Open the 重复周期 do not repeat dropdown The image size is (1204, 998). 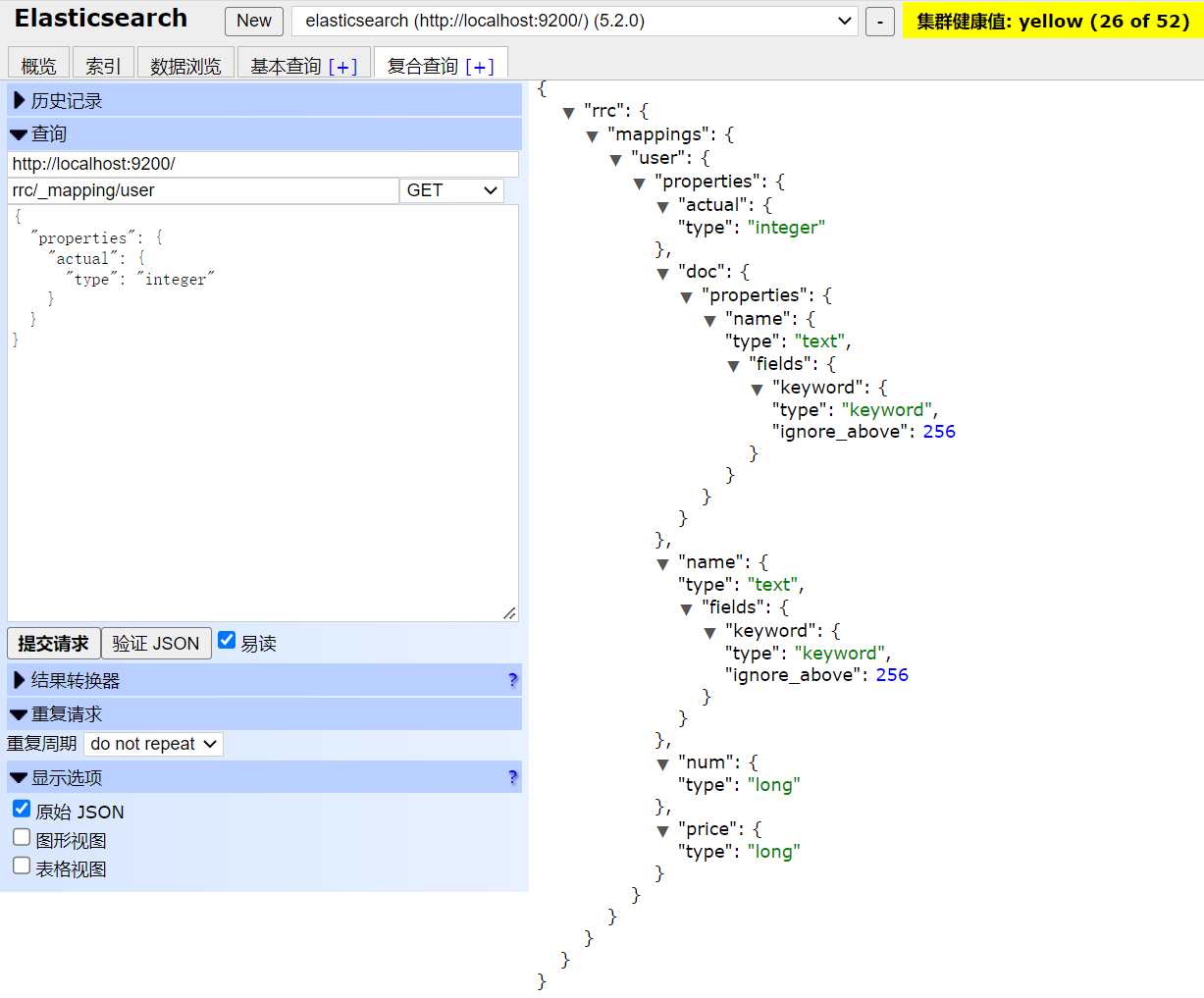(x=153, y=744)
